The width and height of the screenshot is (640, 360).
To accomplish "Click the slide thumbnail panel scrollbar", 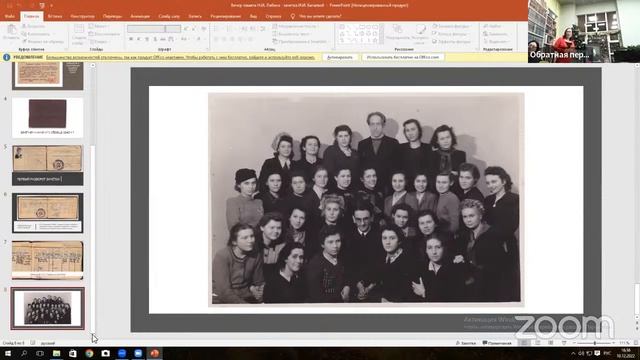I will coord(93,198).
